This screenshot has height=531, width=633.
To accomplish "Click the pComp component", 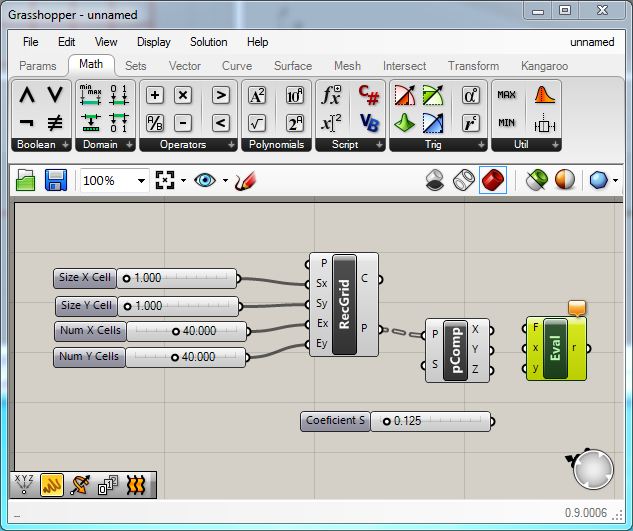I will pyautogui.click(x=455, y=350).
